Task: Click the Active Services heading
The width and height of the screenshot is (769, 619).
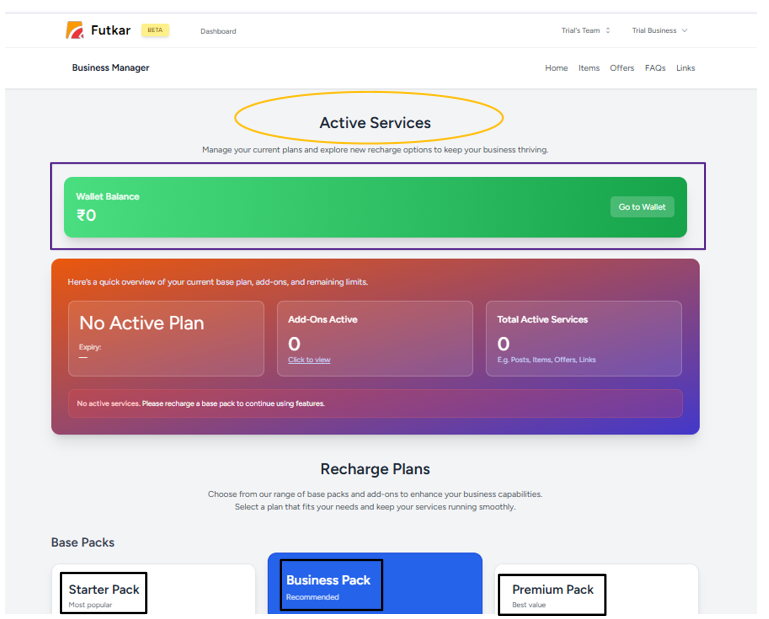Action: click(x=375, y=123)
